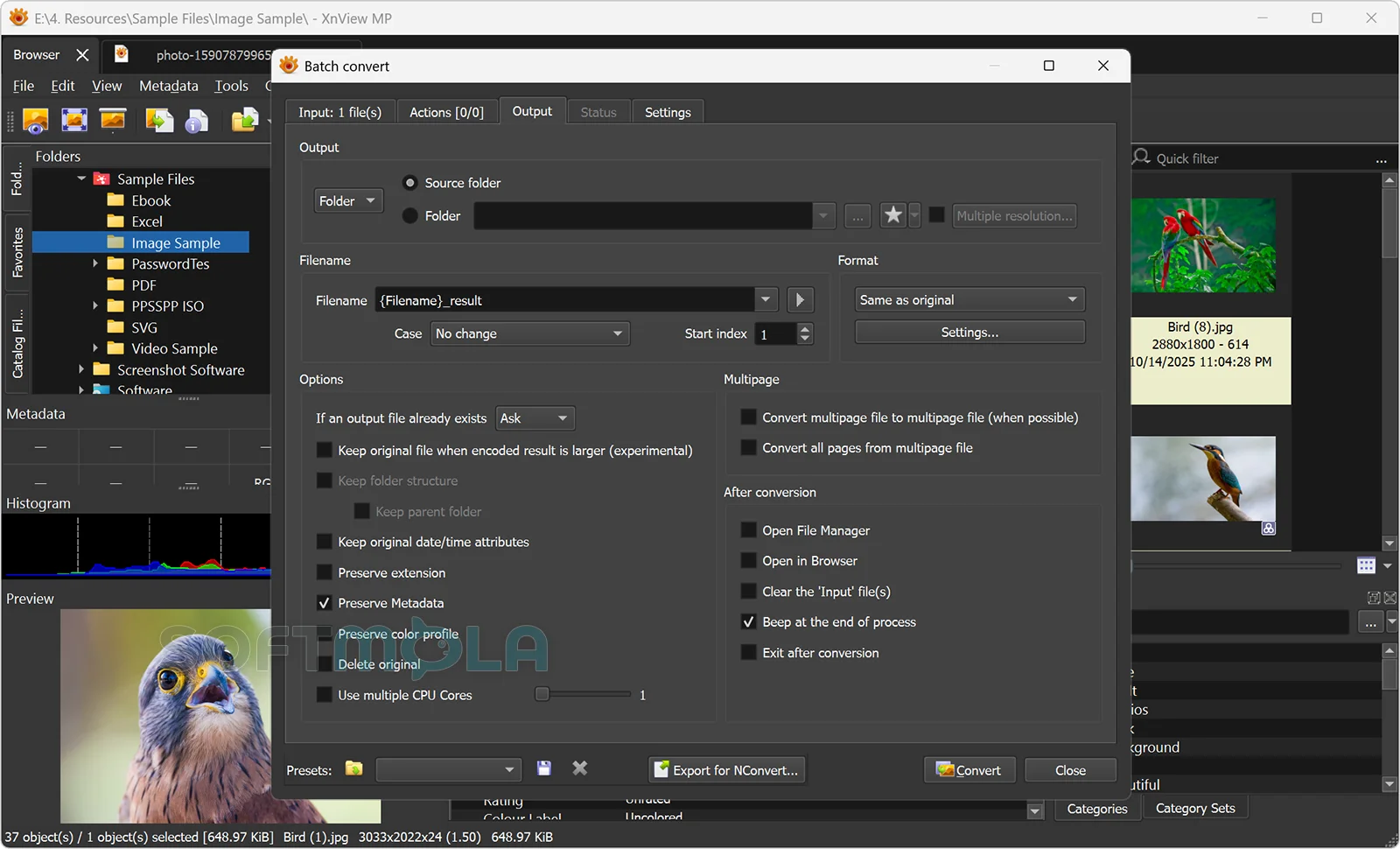The width and height of the screenshot is (1400, 849).
Task: Click the fullscreen toolbar icon in main window
Action: coord(74,120)
